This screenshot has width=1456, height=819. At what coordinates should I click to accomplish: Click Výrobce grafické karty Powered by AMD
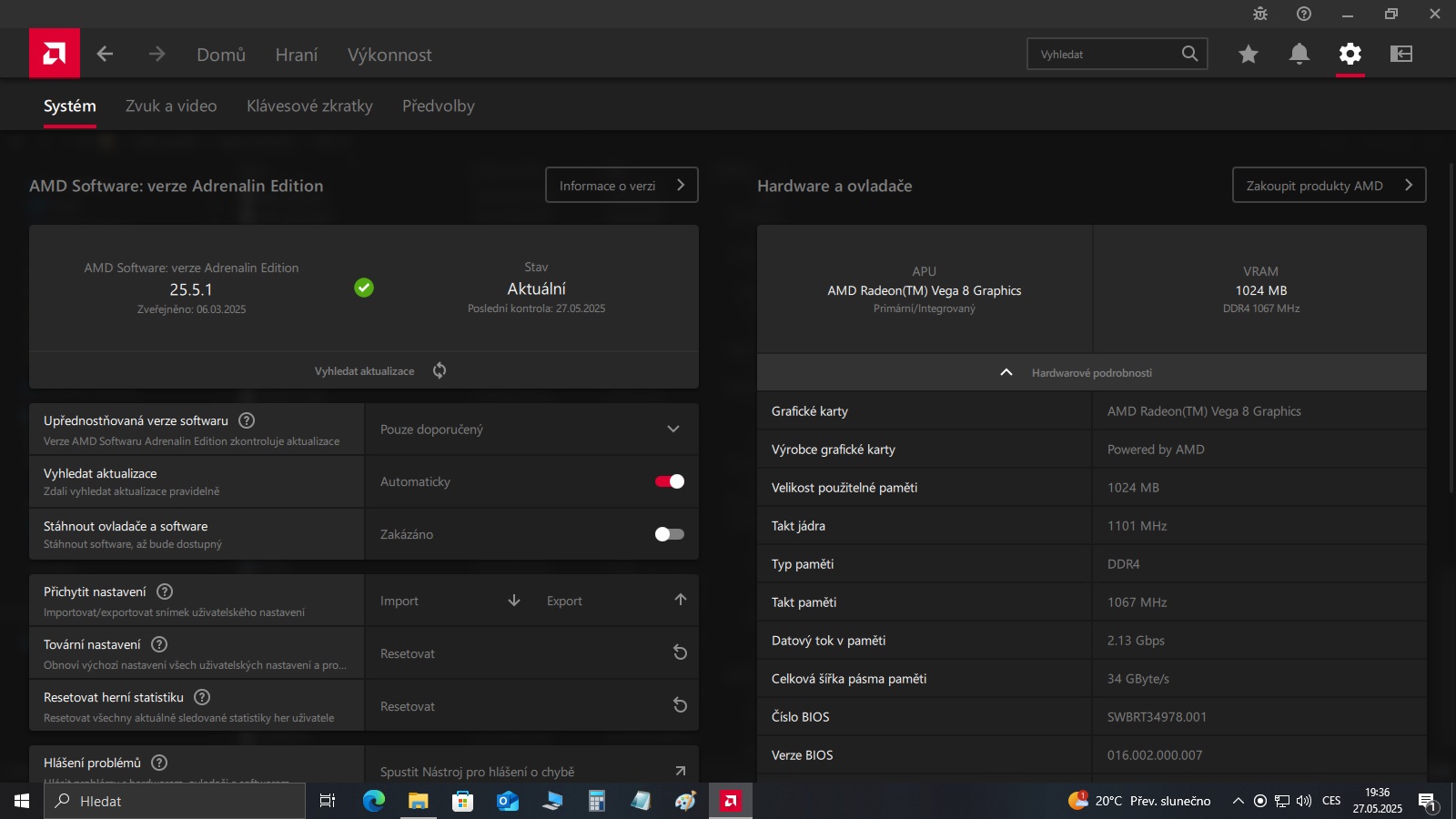pos(1156,450)
